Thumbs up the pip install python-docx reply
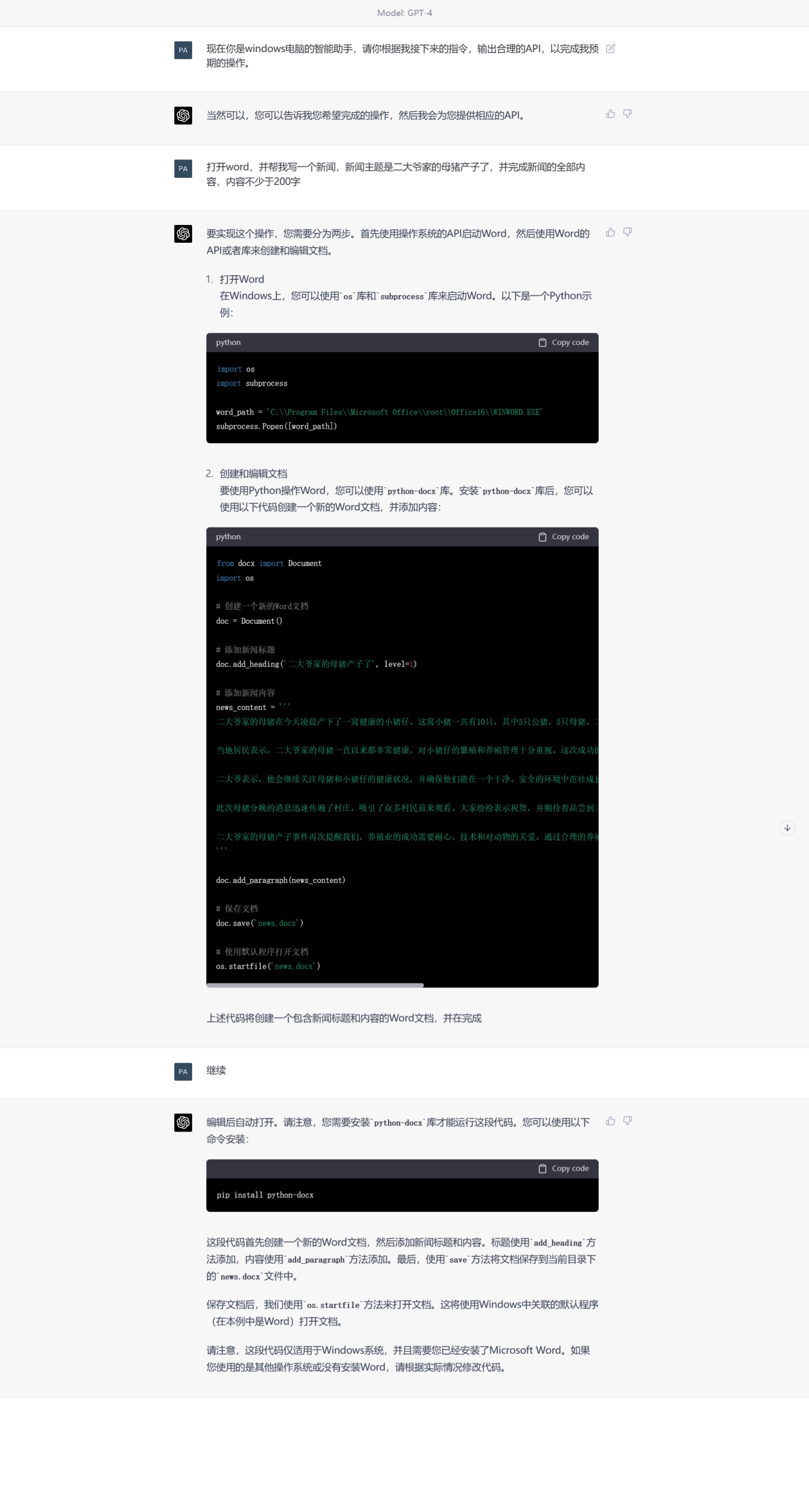This screenshot has width=809, height=1512. [x=610, y=1121]
